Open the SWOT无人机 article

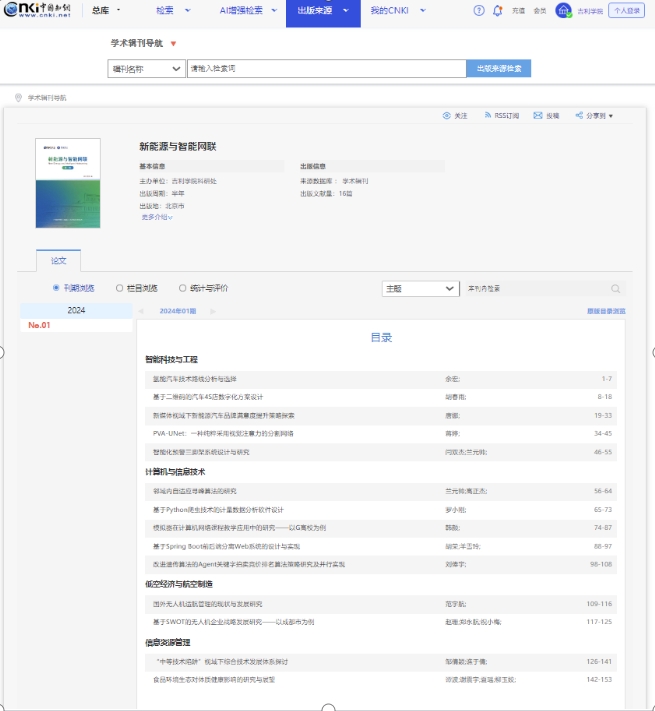pos(233,622)
